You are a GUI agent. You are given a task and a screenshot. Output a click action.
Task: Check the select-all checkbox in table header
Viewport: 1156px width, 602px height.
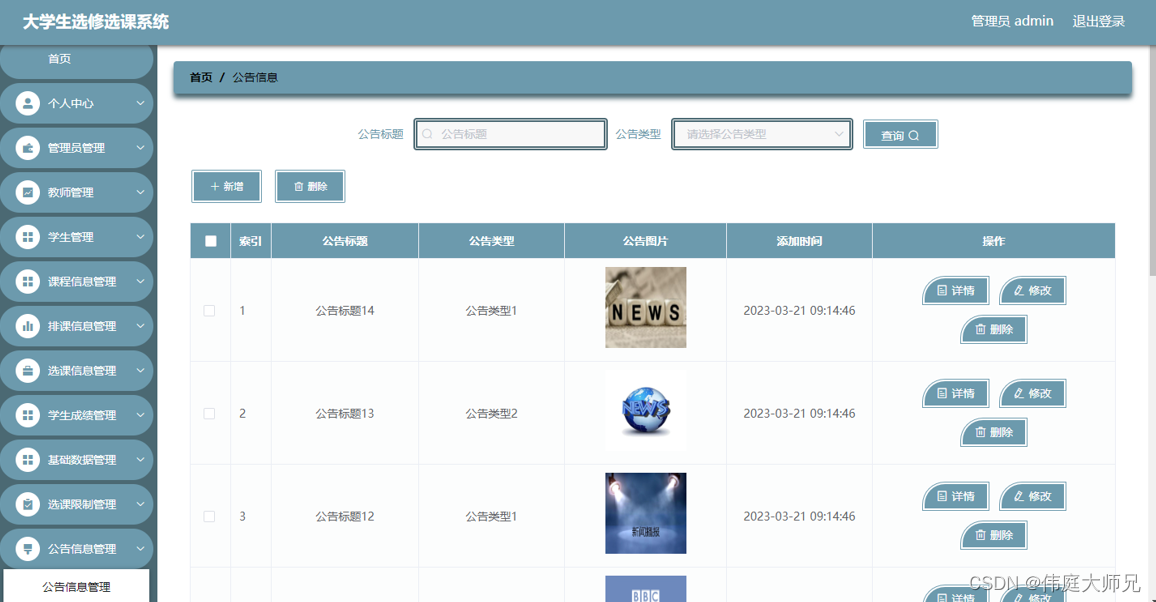click(209, 240)
